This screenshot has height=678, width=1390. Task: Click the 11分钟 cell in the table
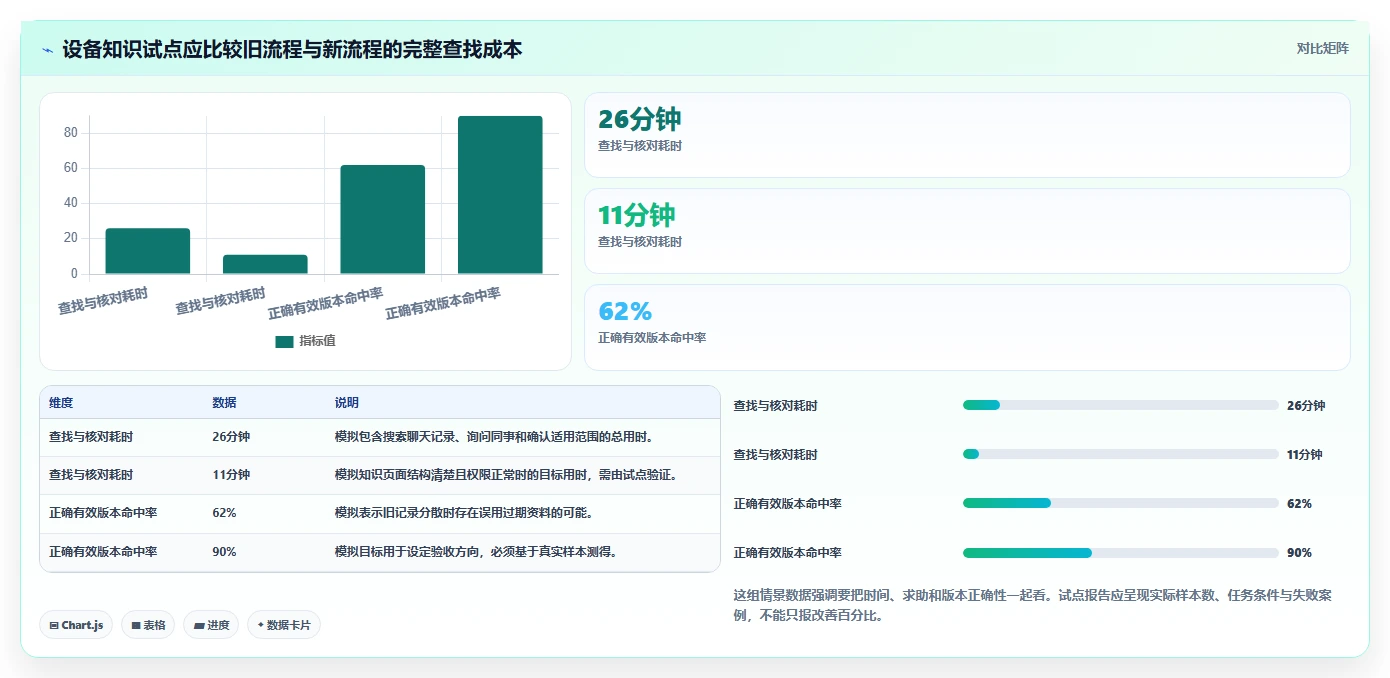click(x=231, y=475)
